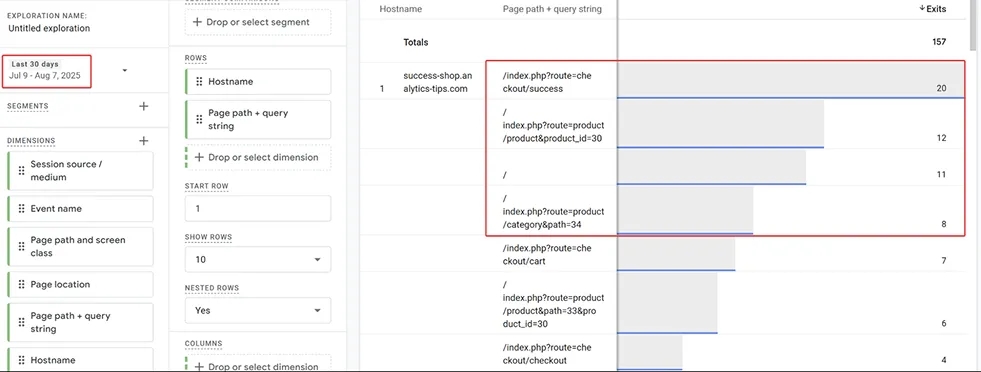Viewport: 981px width, 372px height.
Task: Click the Rows section label
Action: coord(195,58)
